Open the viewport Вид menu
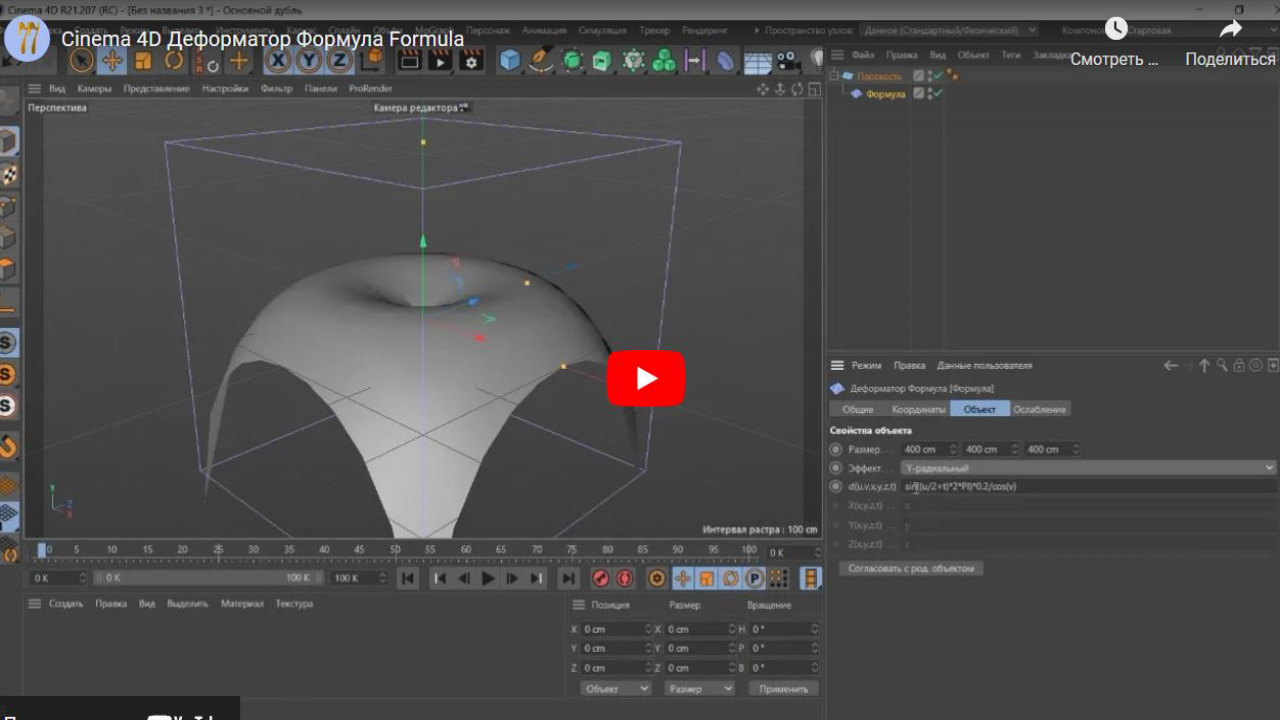Image resolution: width=1280 pixels, height=720 pixels. pyautogui.click(x=57, y=89)
